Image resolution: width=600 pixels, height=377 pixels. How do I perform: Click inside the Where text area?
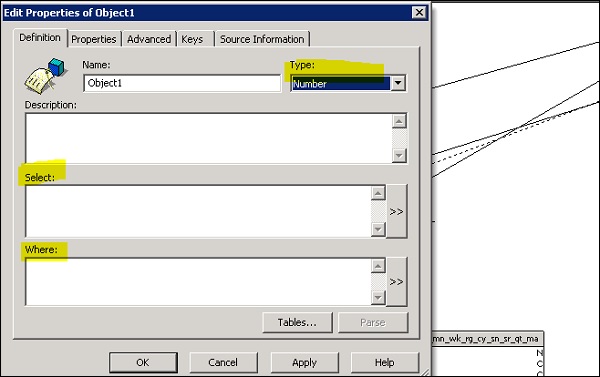click(x=198, y=282)
